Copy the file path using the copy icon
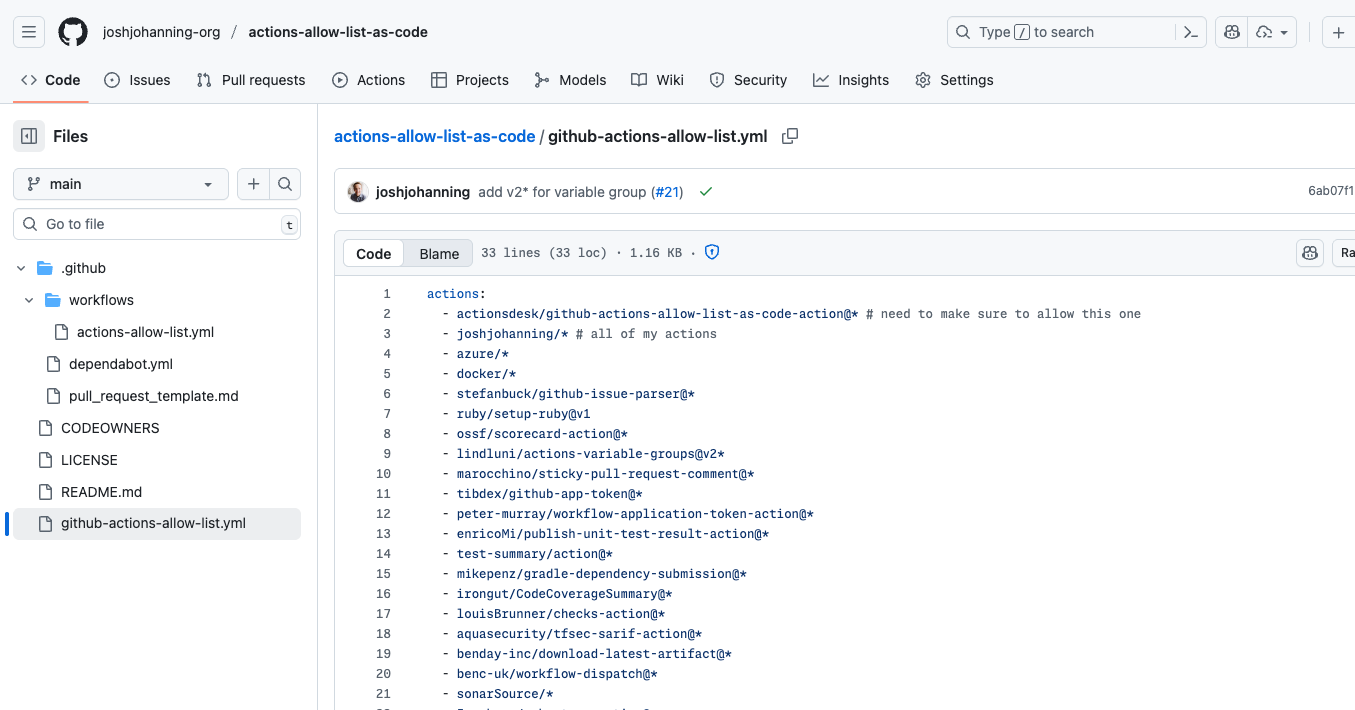1355x710 pixels. [790, 136]
